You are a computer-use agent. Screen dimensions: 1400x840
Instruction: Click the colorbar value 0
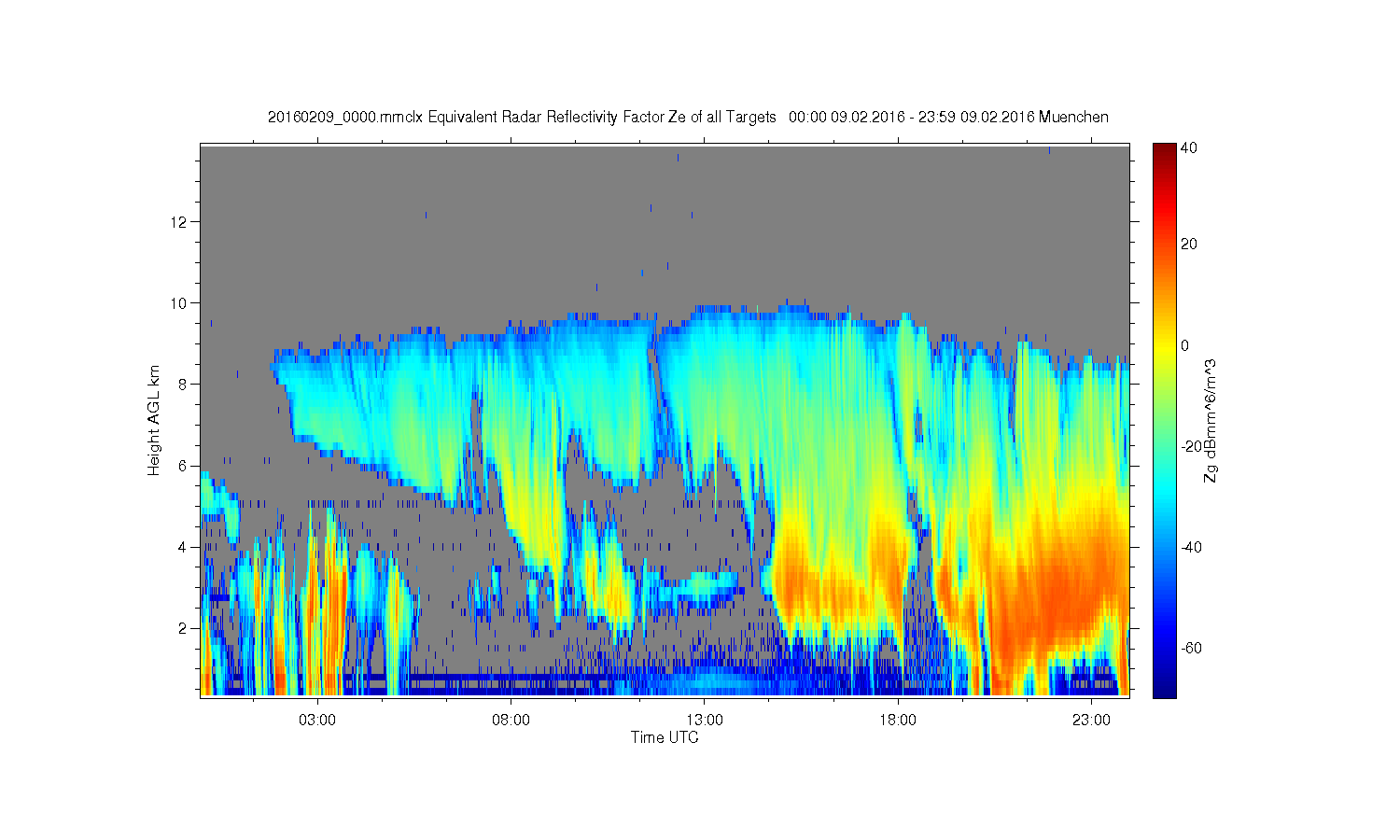1185,345
